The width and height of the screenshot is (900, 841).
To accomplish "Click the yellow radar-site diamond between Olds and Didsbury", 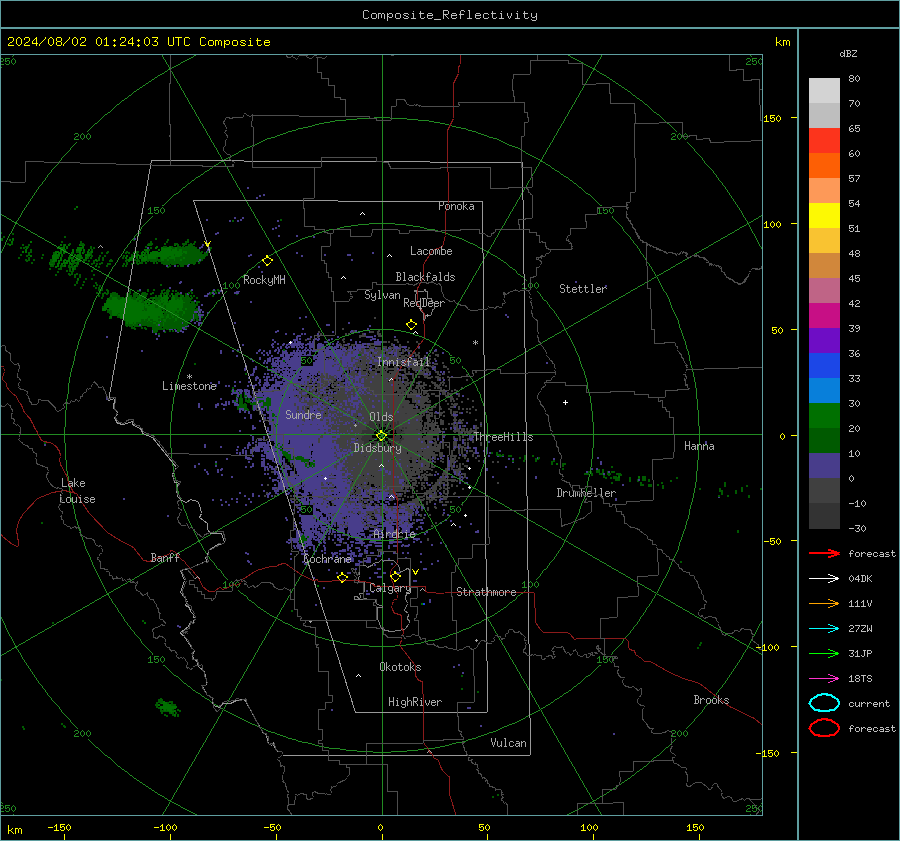I will (381, 436).
